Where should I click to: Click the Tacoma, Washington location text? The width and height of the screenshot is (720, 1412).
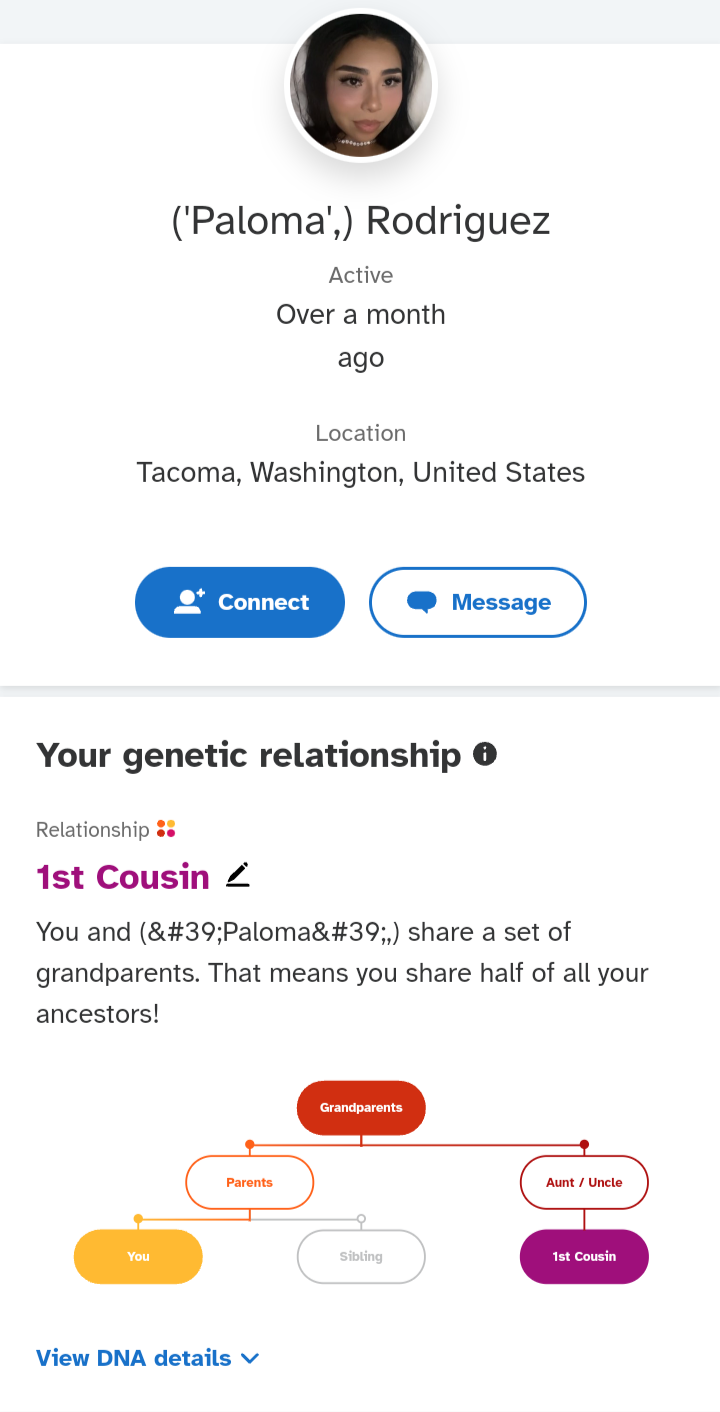pos(360,472)
